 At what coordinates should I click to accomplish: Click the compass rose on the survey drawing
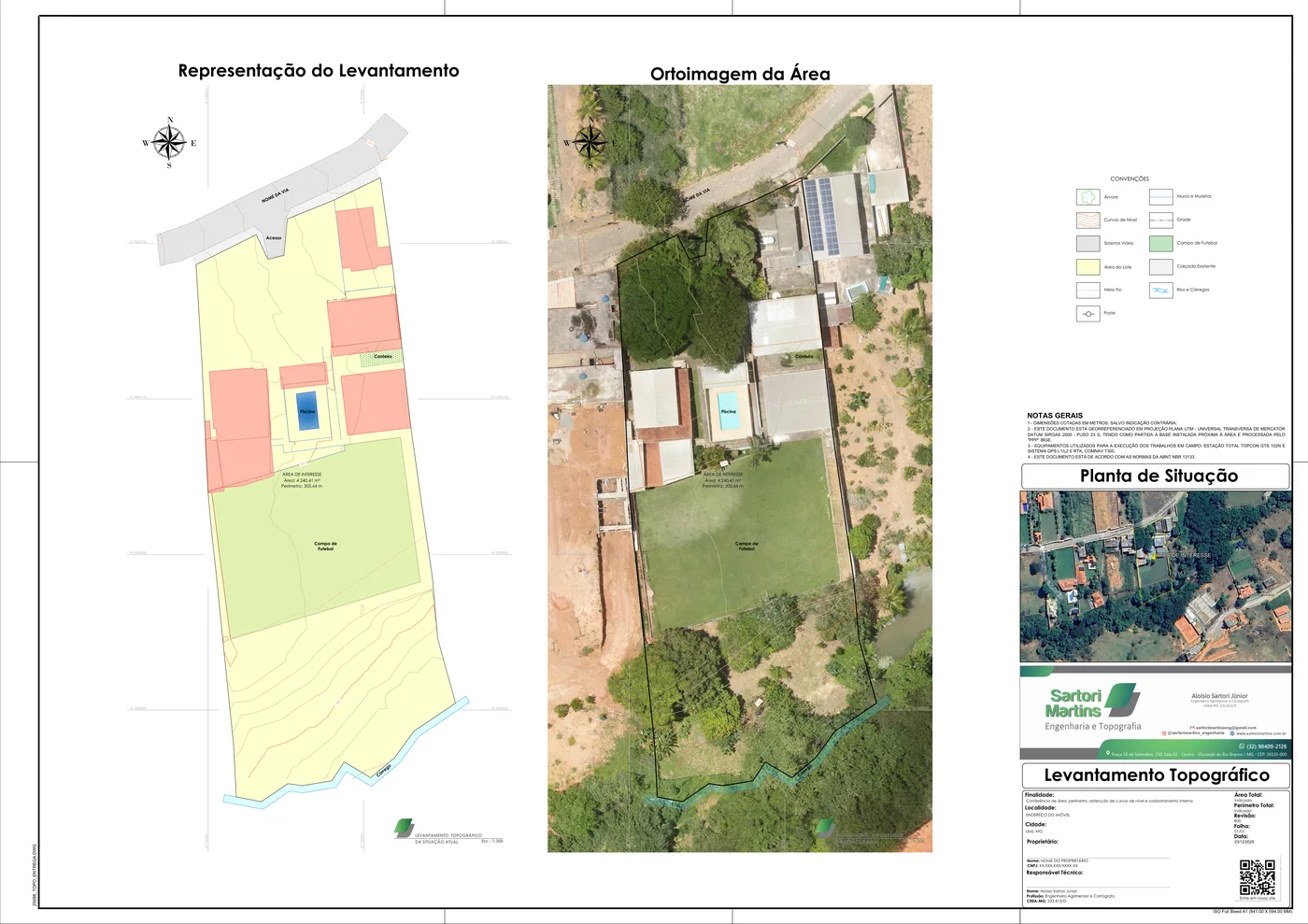pyautogui.click(x=169, y=143)
